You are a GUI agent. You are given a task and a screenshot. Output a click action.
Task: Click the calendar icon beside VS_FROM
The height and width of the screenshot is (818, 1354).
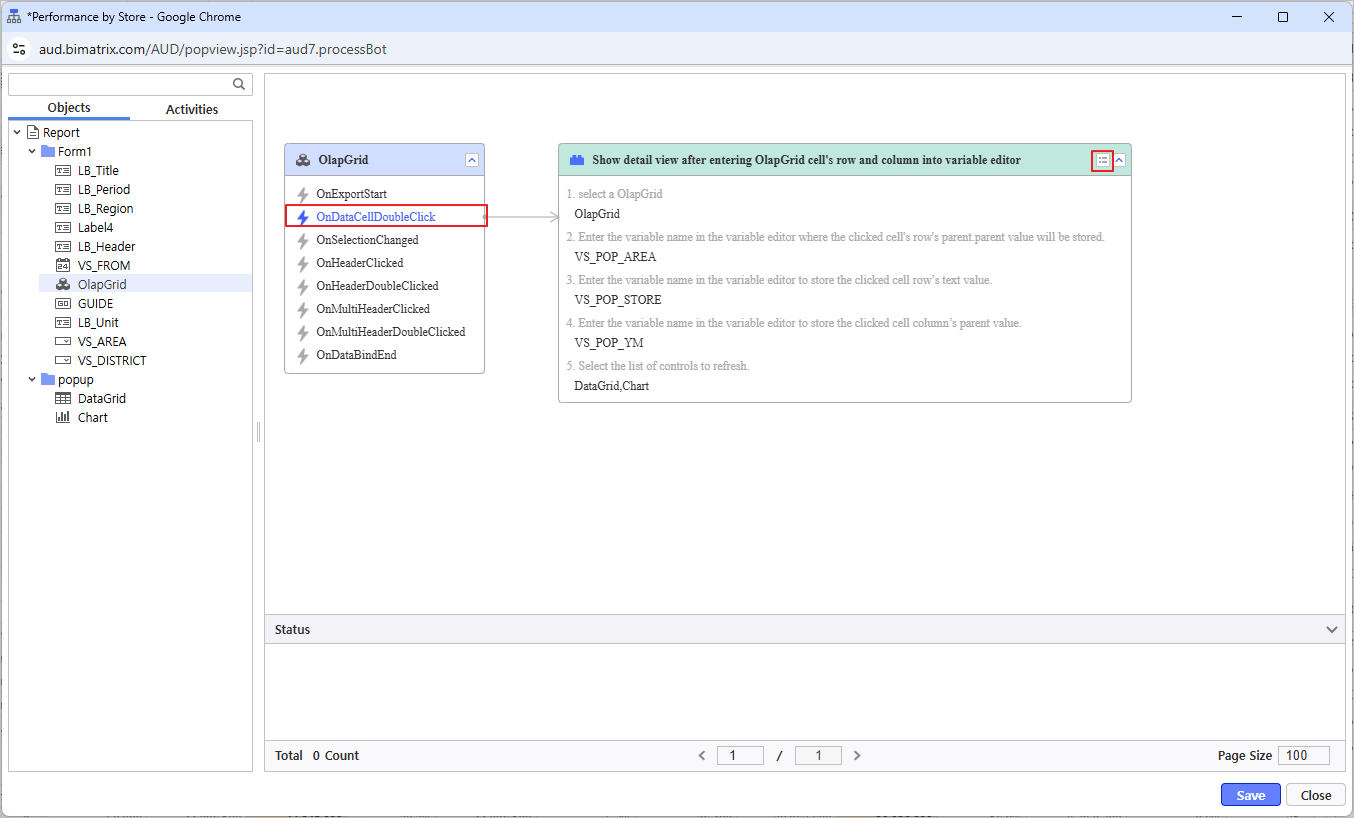coord(62,266)
